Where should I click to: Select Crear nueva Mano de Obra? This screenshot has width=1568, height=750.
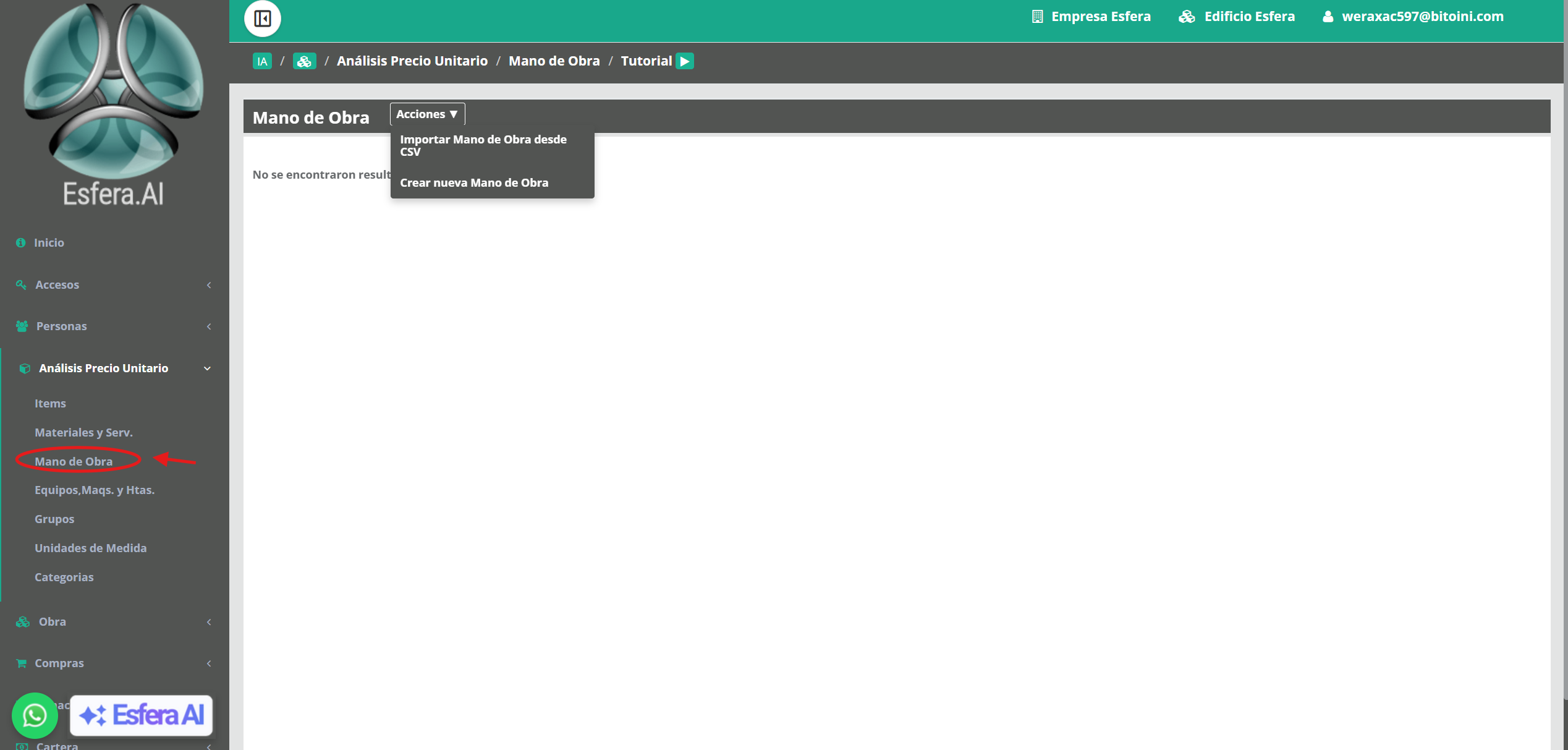[492, 182]
